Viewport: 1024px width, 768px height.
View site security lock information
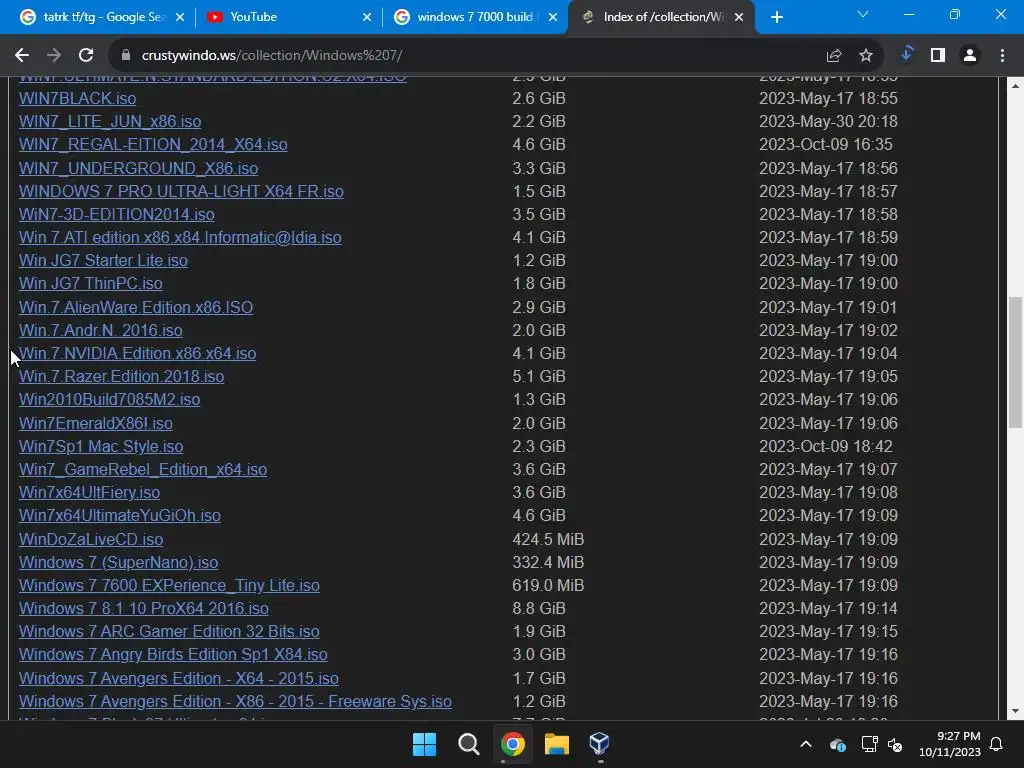pos(126,56)
